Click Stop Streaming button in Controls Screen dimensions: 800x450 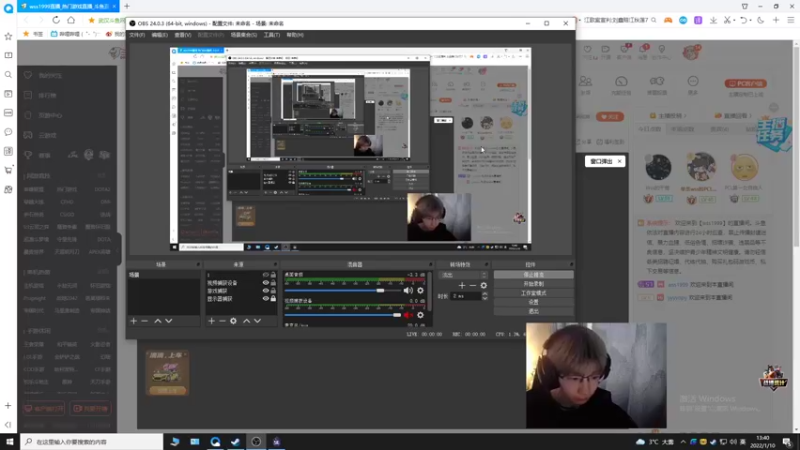pyautogui.click(x=533, y=275)
